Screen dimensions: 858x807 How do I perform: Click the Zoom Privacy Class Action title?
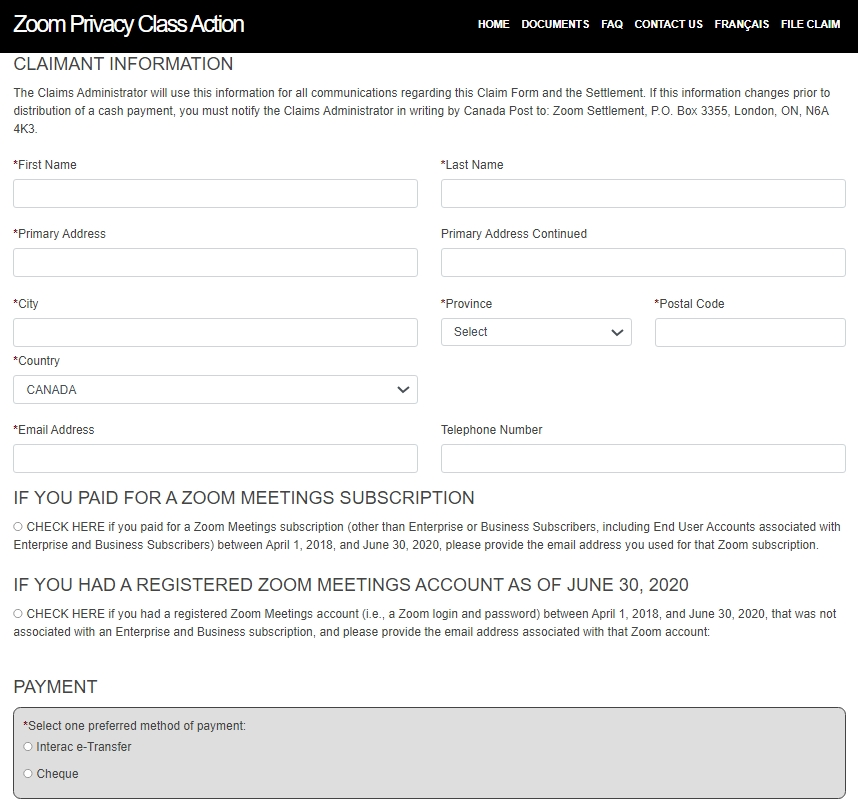(x=129, y=24)
